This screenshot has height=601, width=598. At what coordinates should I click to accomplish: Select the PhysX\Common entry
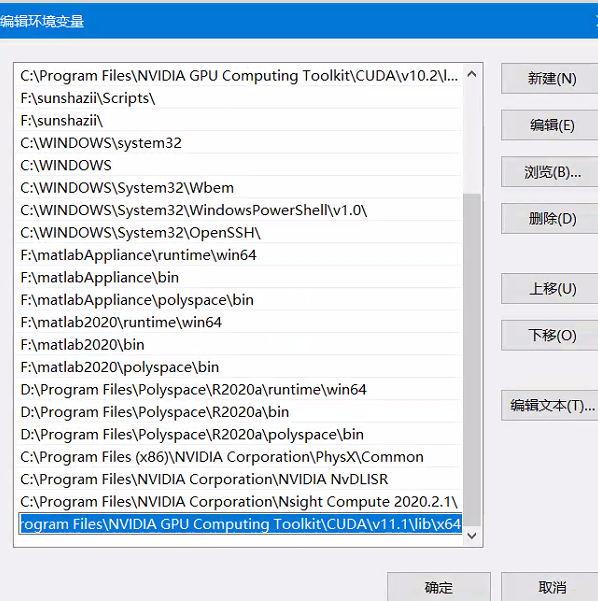coord(238,457)
